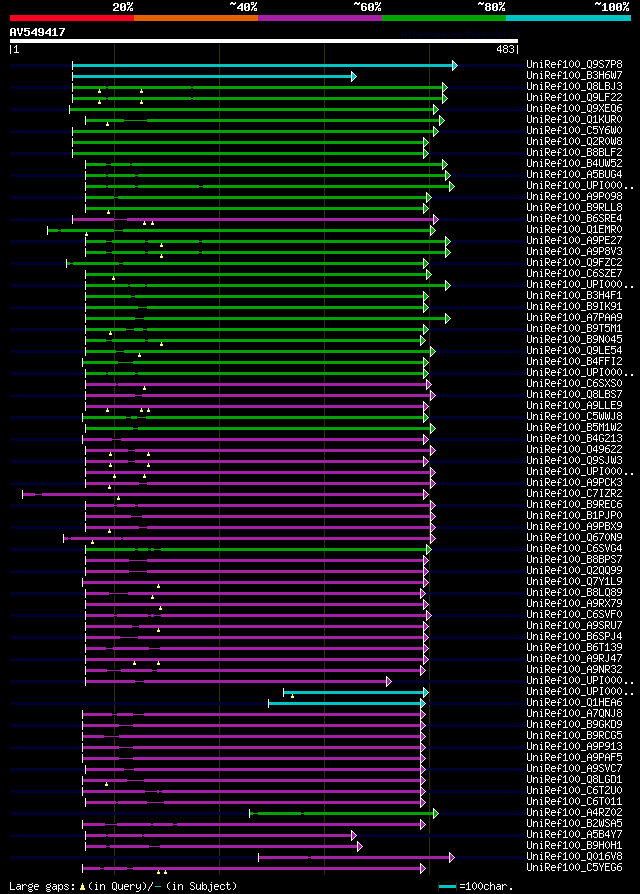640x894 pixels.
Task: Click the cyan alignment bar of UniRef100_B3H6W7
Action: point(214,76)
